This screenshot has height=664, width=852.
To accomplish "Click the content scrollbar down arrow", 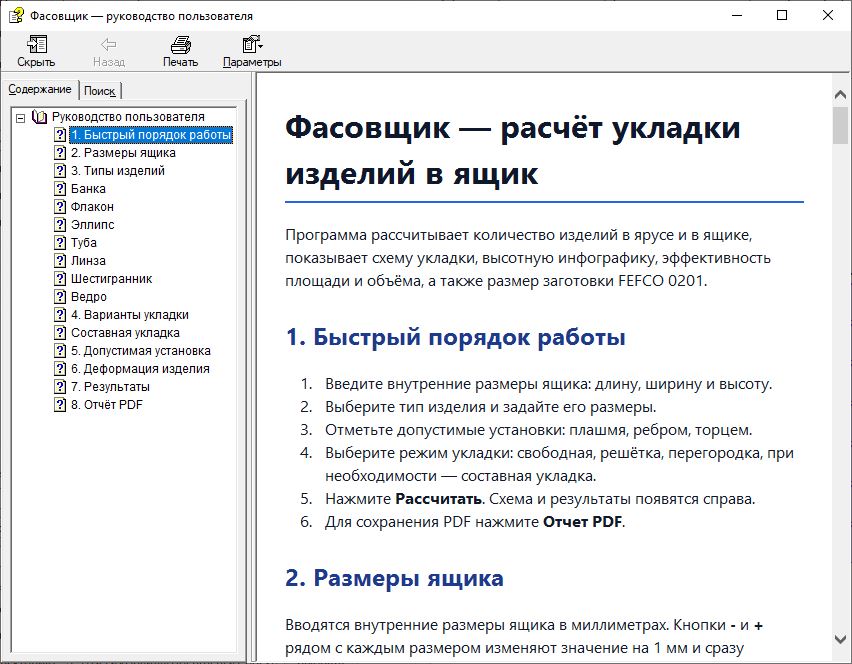I will (840, 638).
